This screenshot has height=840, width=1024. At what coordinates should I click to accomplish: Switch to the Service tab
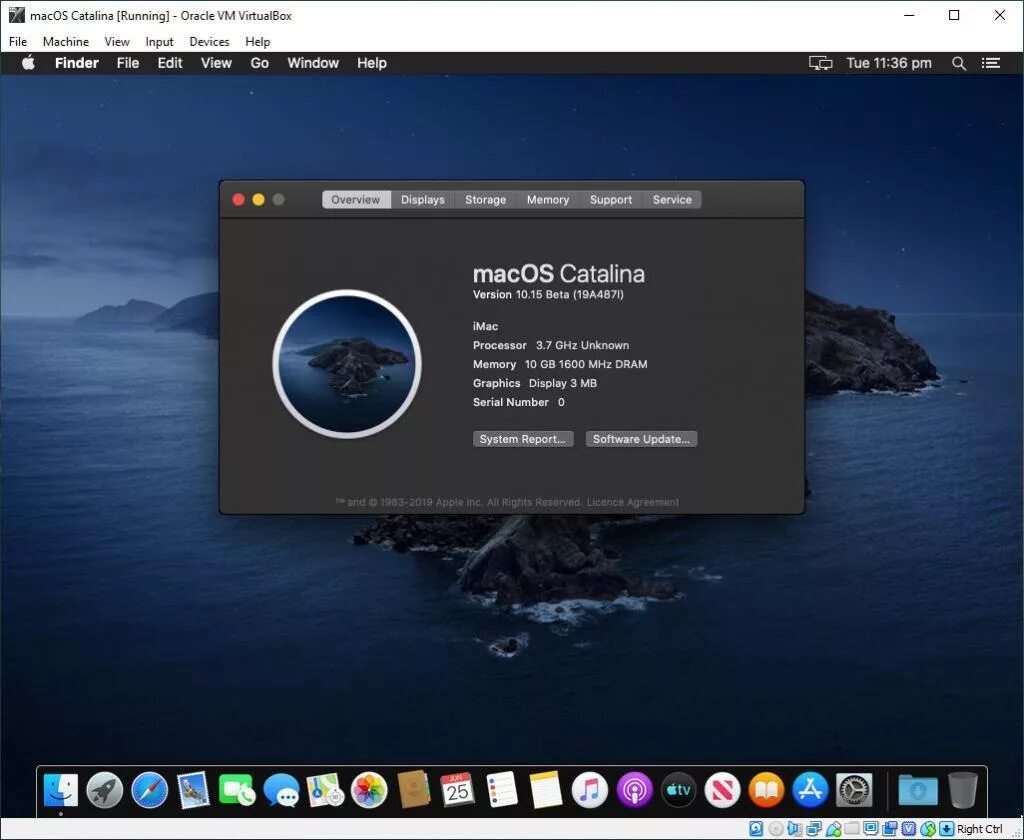point(672,200)
